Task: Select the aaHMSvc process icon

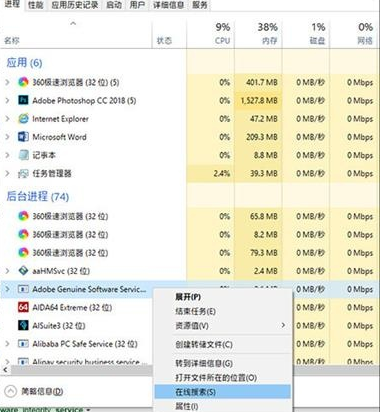Action: pos(23,271)
